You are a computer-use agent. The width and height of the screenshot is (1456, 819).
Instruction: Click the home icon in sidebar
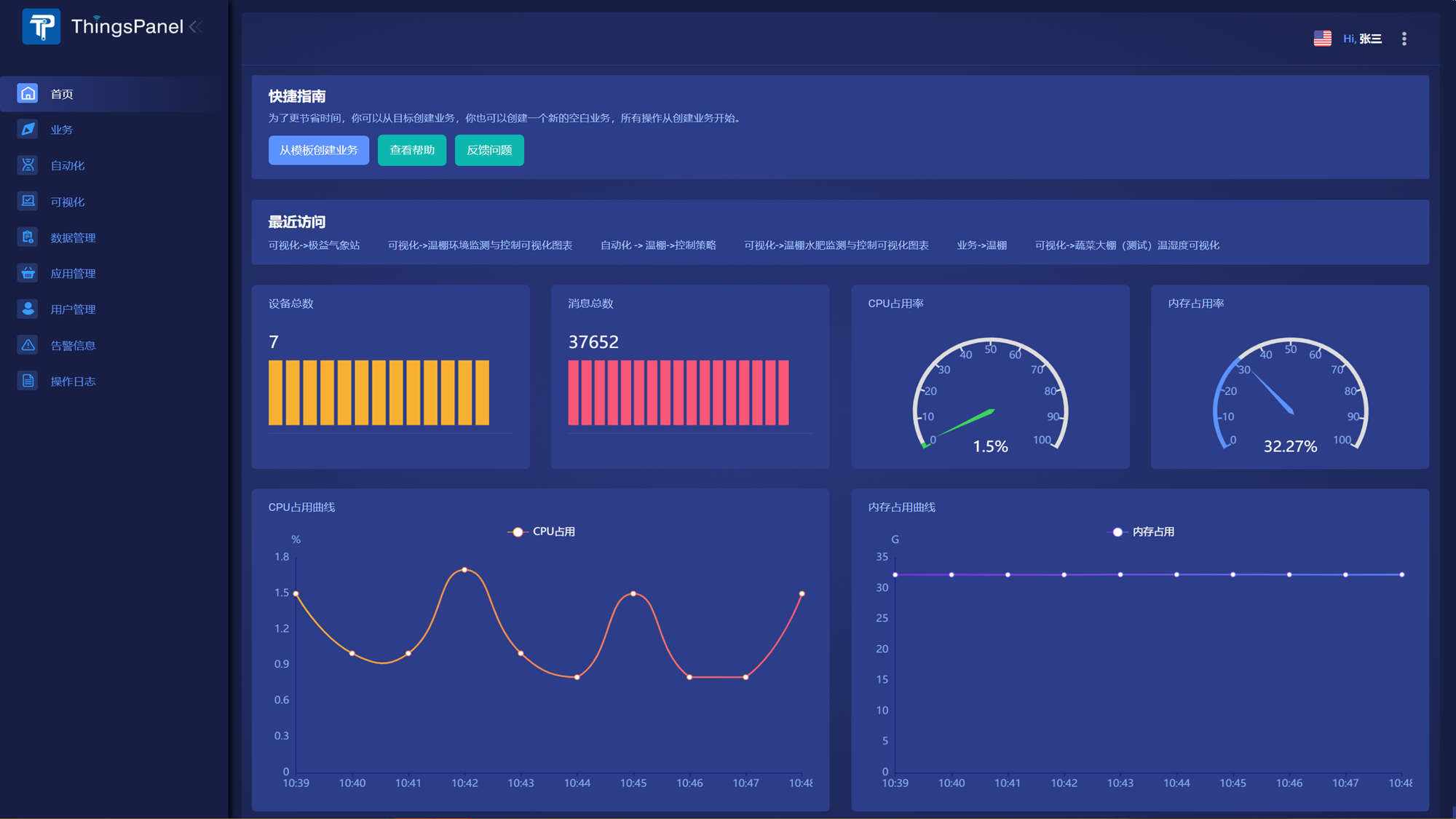click(x=28, y=93)
